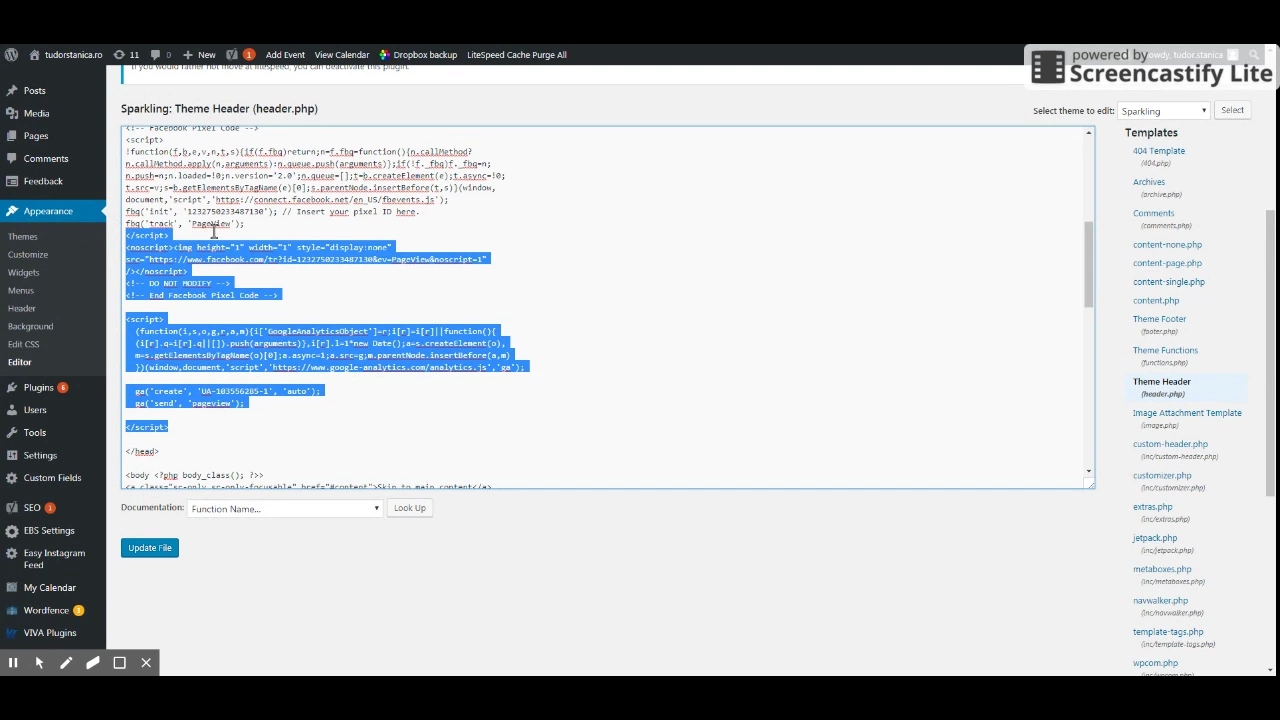Viewport: 1280px width, 720px height.
Task: Click the Update File button
Action: (150, 548)
